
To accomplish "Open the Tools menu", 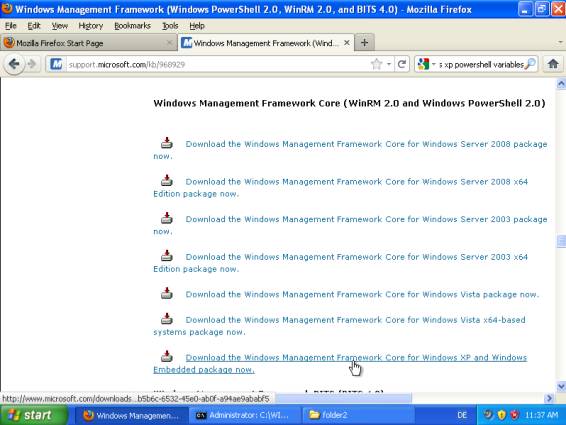I will [170, 26].
